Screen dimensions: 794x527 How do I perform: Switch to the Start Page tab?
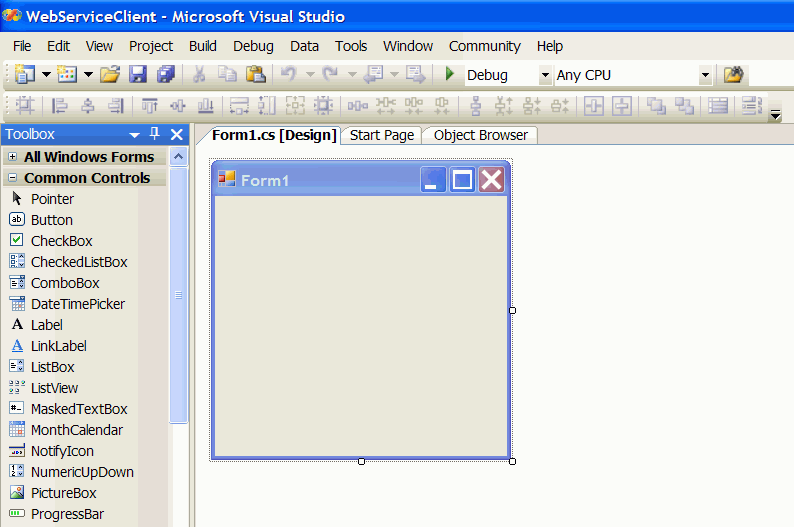point(382,135)
